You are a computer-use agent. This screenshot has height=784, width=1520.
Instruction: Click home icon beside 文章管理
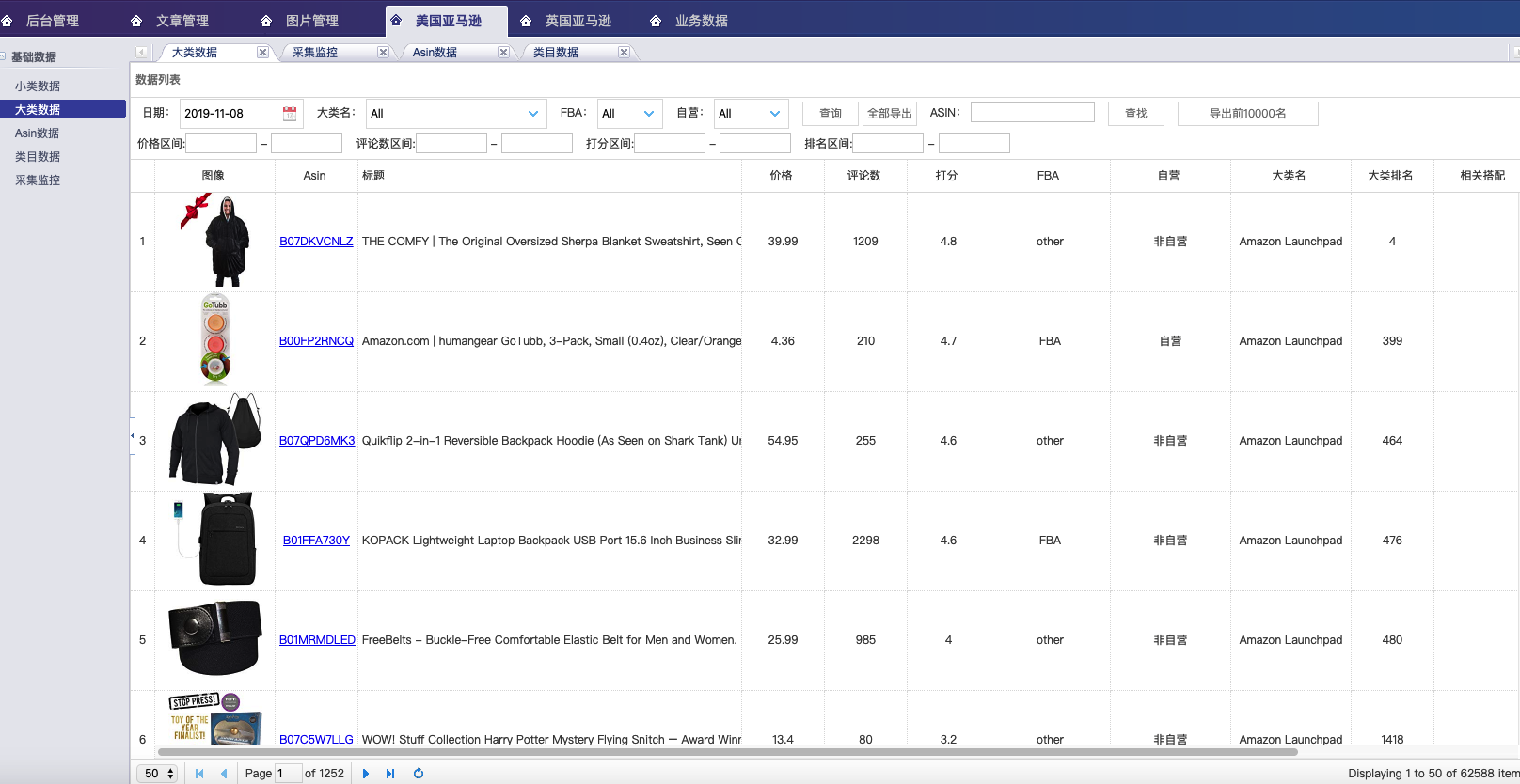pyautogui.click(x=136, y=21)
